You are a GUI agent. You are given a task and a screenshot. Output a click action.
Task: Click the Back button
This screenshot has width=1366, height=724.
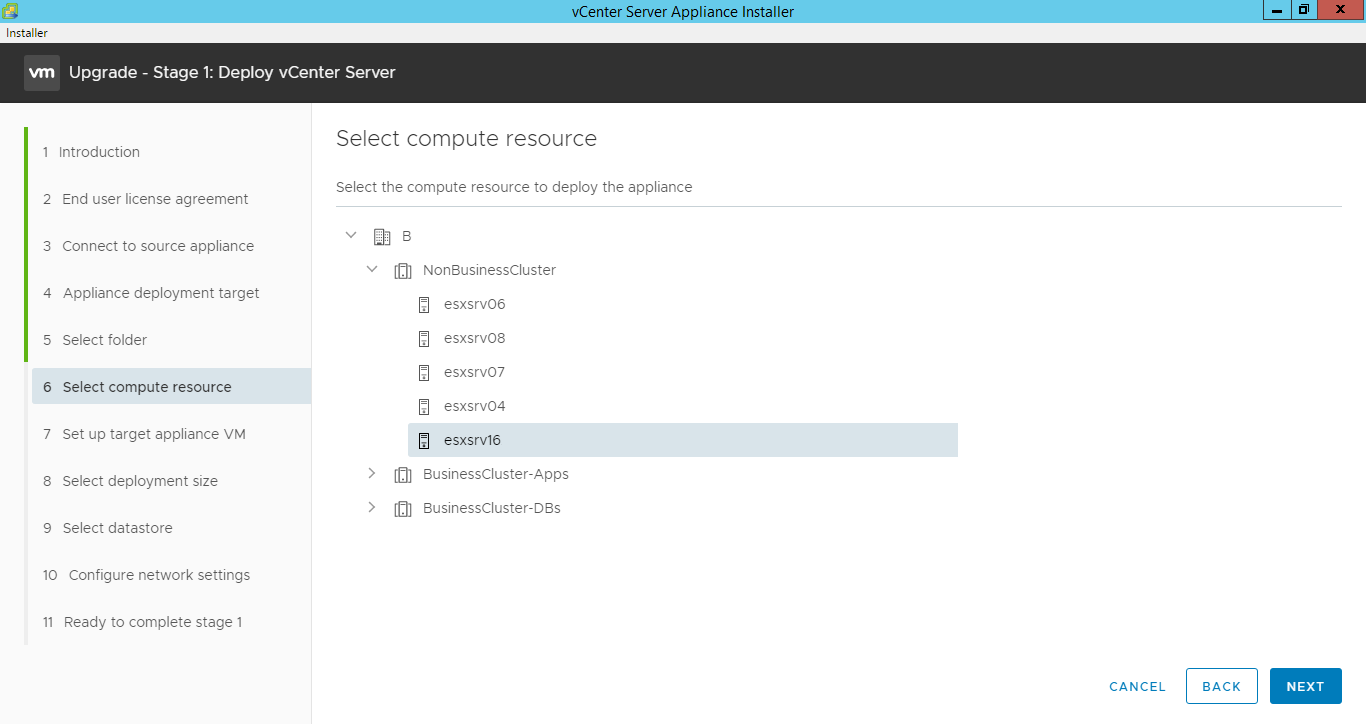point(1221,686)
